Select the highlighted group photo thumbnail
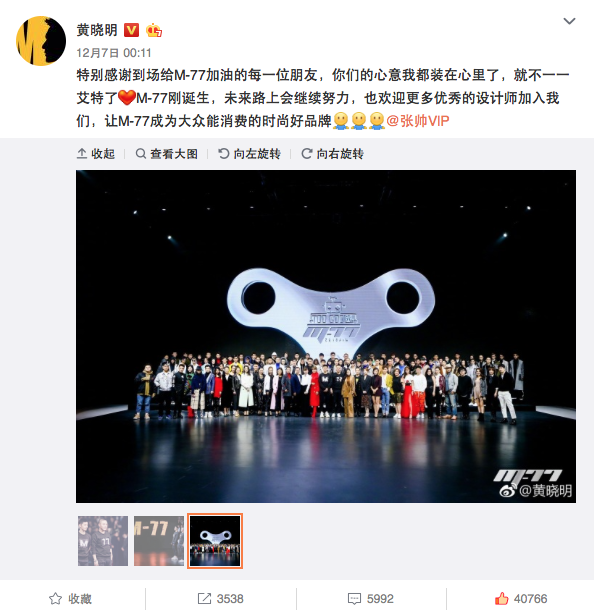This screenshot has width=594, height=615. click(x=215, y=540)
